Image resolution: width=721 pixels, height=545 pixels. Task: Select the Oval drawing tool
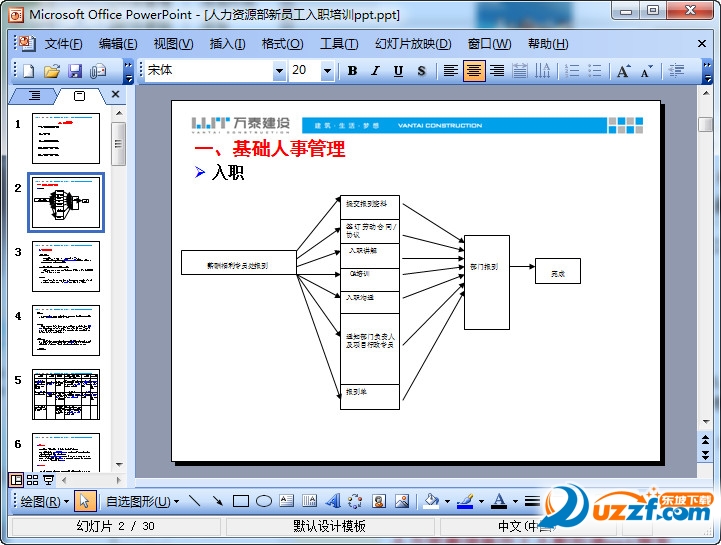point(264,501)
